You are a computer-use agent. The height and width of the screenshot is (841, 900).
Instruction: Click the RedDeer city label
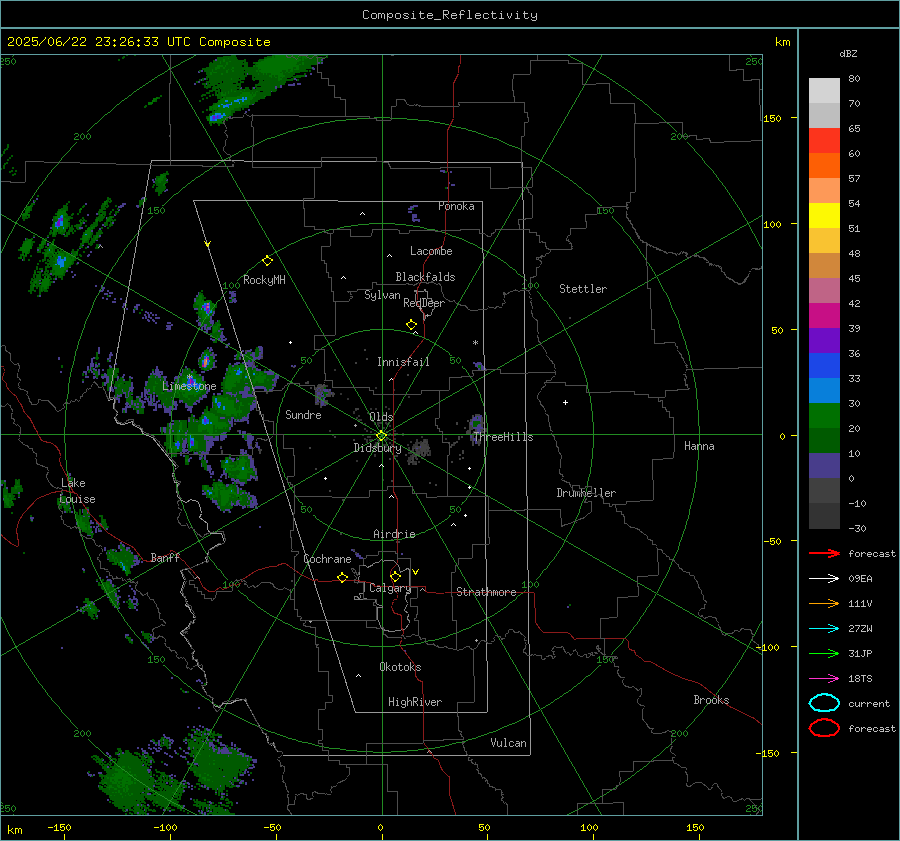point(424,303)
